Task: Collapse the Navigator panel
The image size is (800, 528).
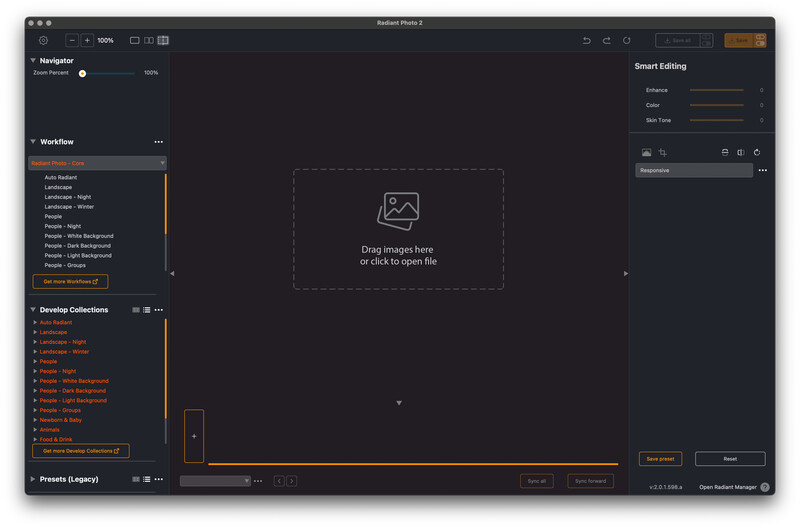Action: tap(33, 60)
